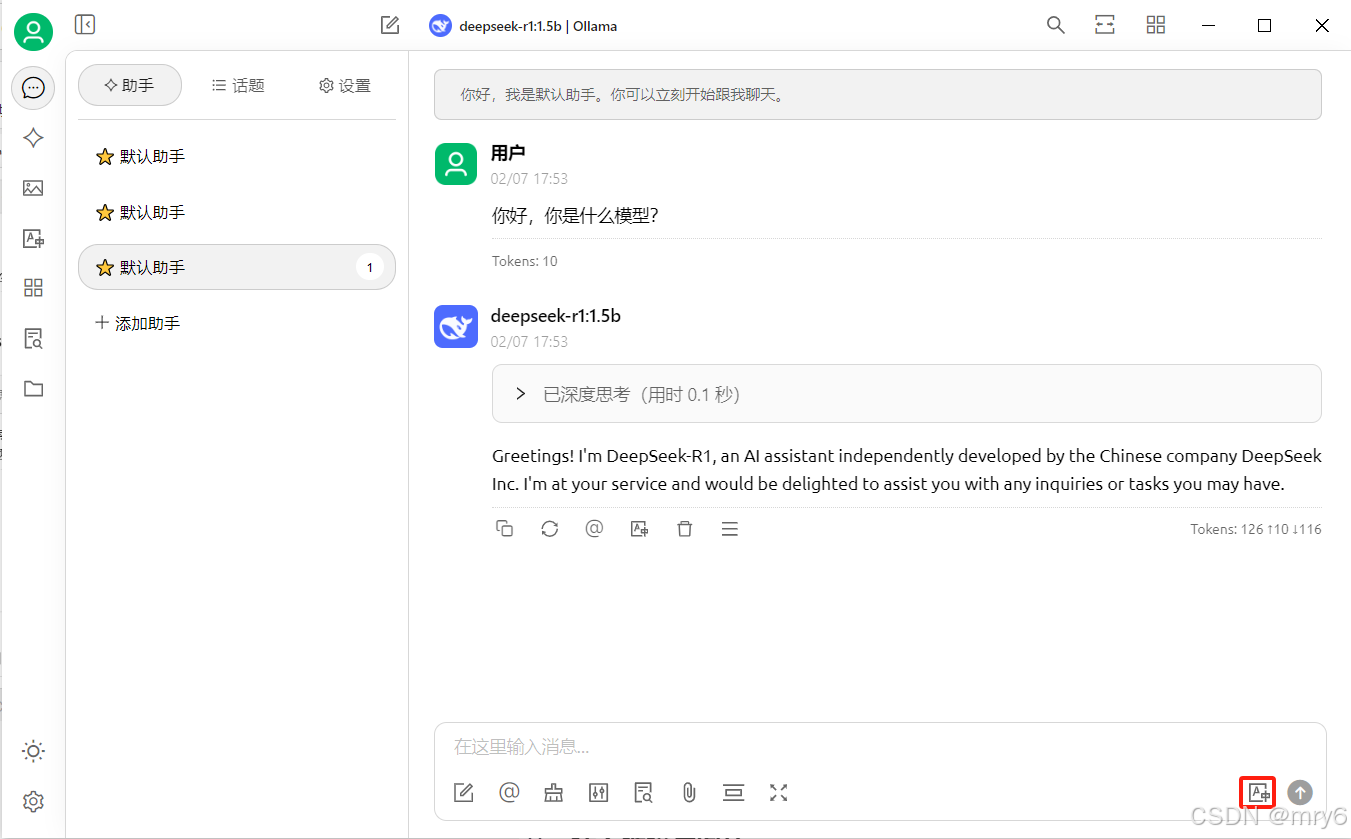Switch to the 设置 tab
This screenshot has width=1351, height=839.
[x=344, y=85]
